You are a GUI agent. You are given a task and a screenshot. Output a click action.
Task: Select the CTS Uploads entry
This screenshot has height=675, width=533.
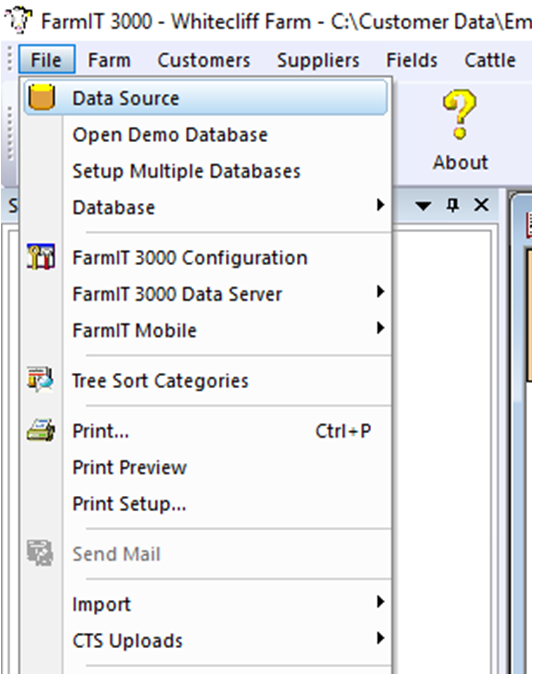click(206, 640)
